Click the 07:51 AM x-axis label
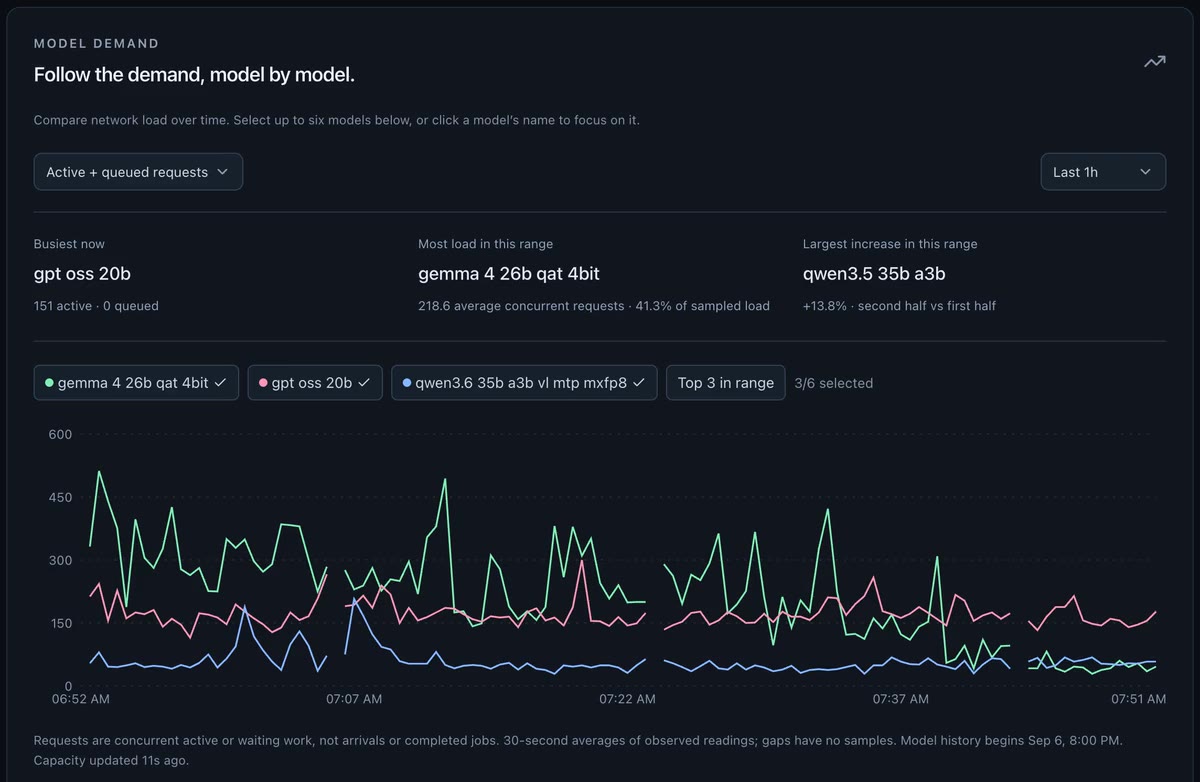The image size is (1200, 782). pos(1138,699)
